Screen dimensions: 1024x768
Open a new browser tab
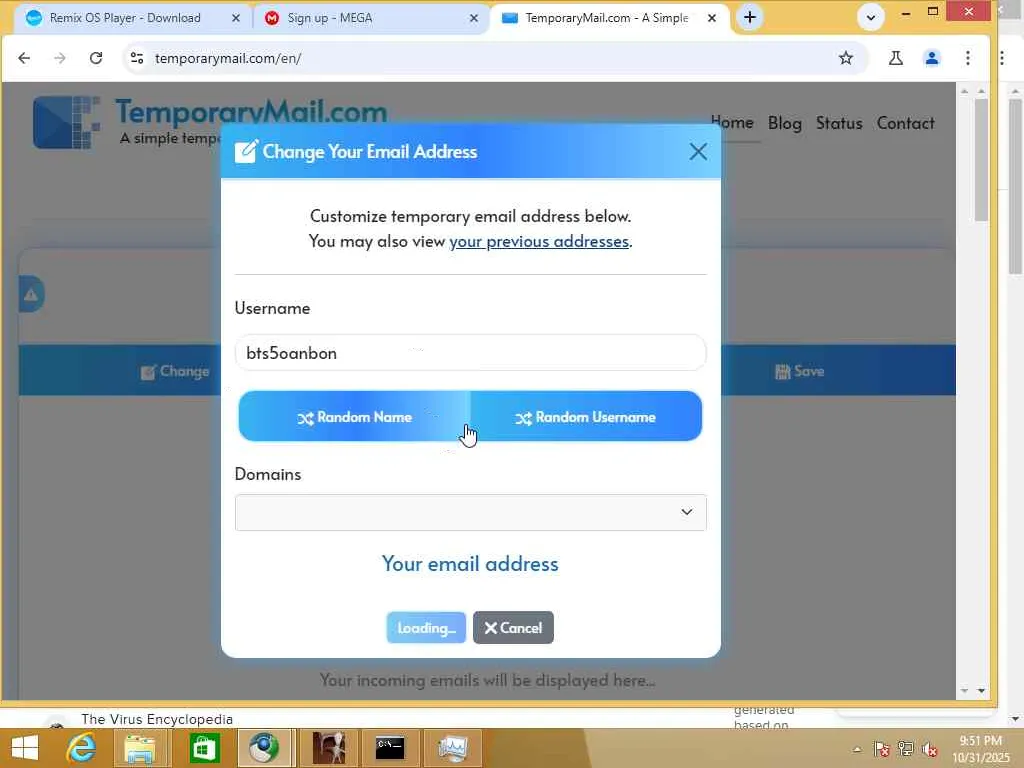750,18
